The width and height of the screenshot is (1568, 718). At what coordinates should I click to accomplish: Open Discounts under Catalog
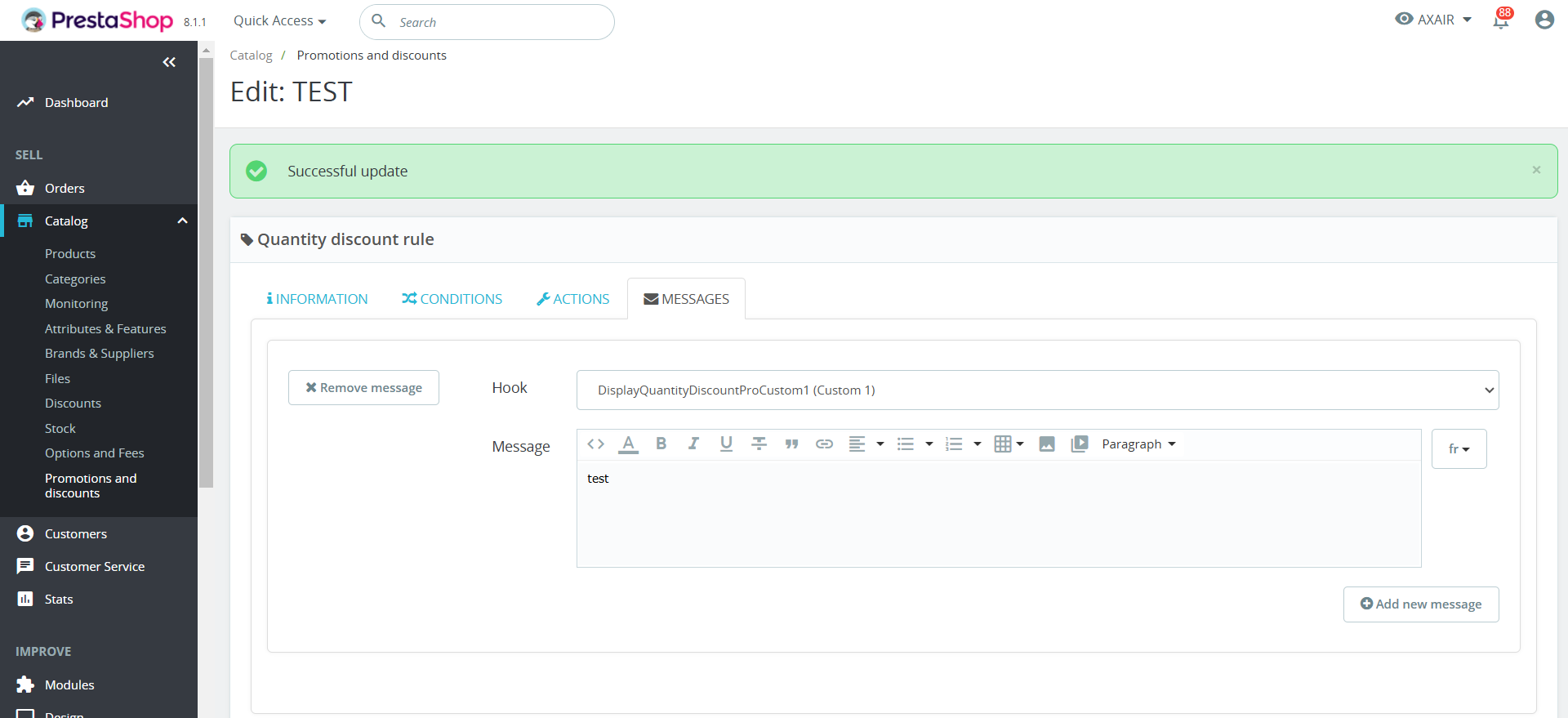[x=73, y=403]
